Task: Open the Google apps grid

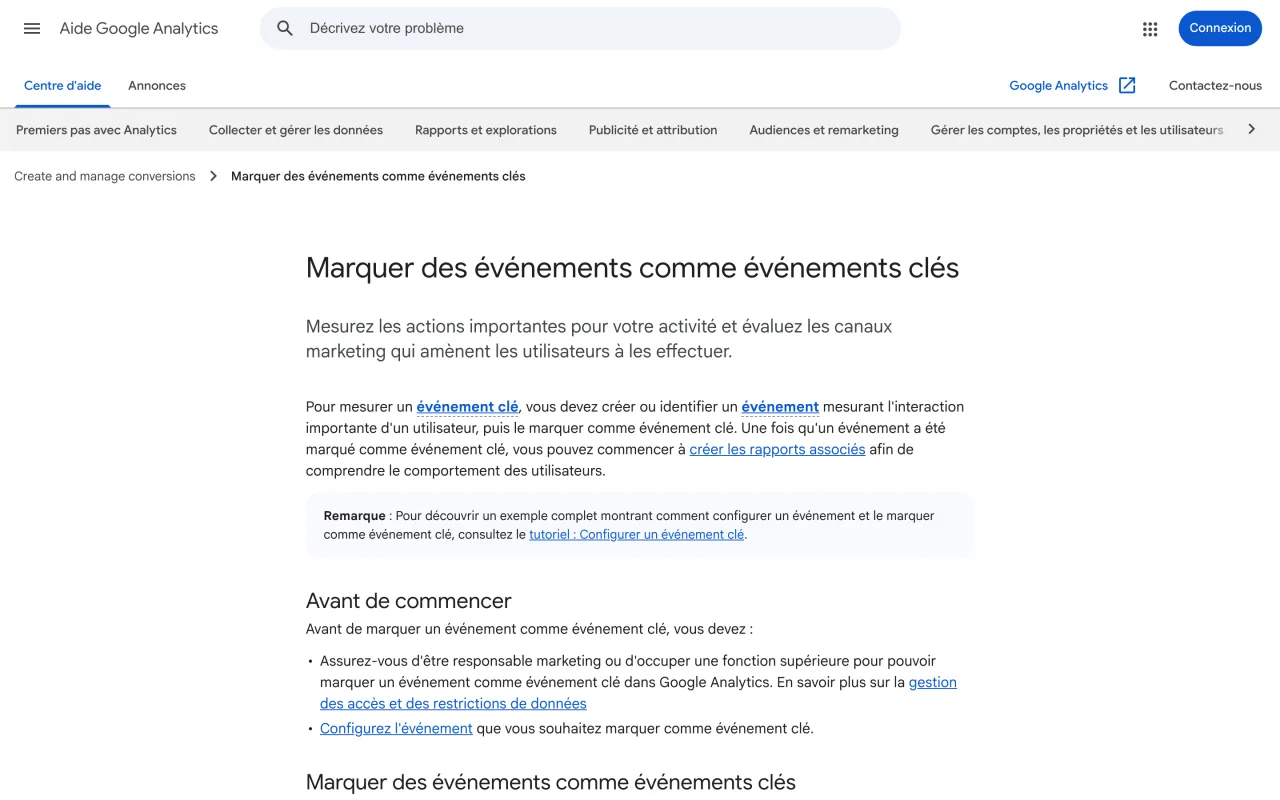Action: (1150, 29)
